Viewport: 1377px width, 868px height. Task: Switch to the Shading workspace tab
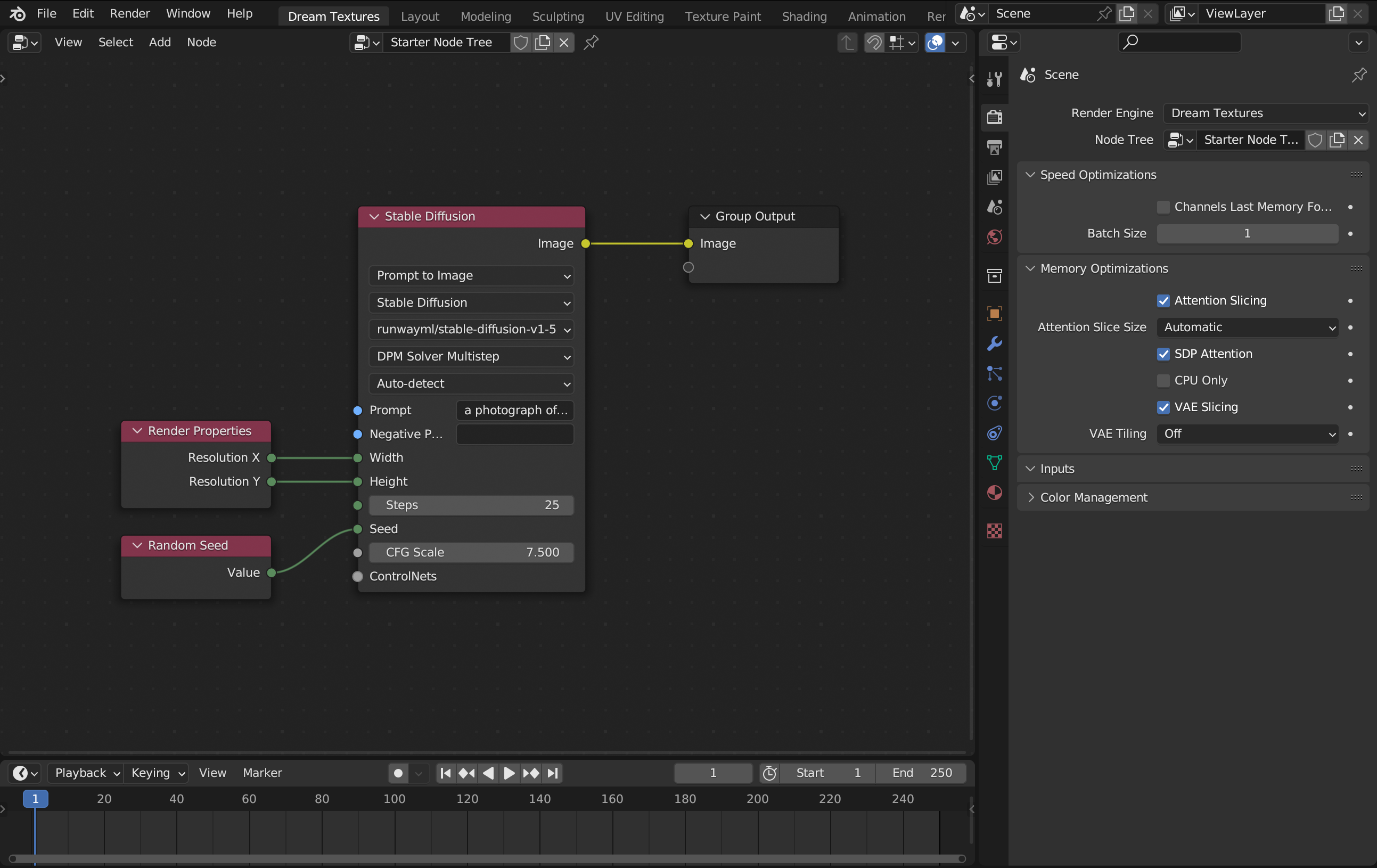point(804,16)
